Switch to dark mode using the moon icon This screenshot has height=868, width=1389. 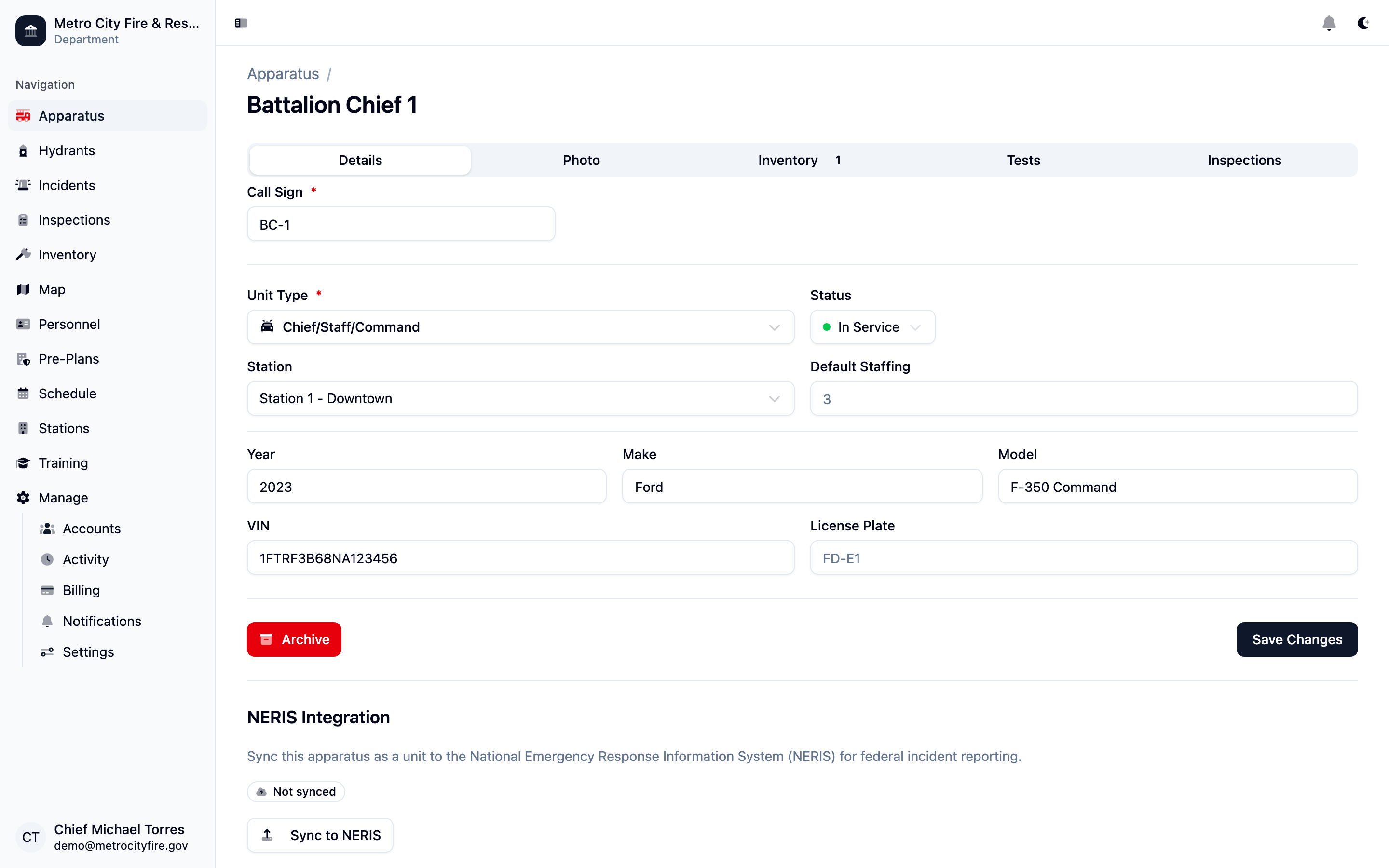pos(1362,23)
